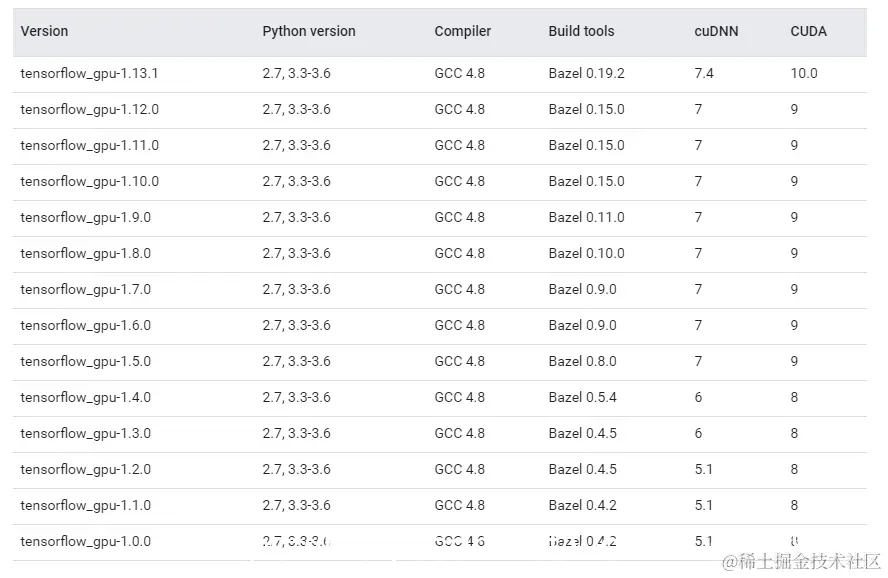Select the tensorflow_gpu-1.9.0 version cell

85,217
